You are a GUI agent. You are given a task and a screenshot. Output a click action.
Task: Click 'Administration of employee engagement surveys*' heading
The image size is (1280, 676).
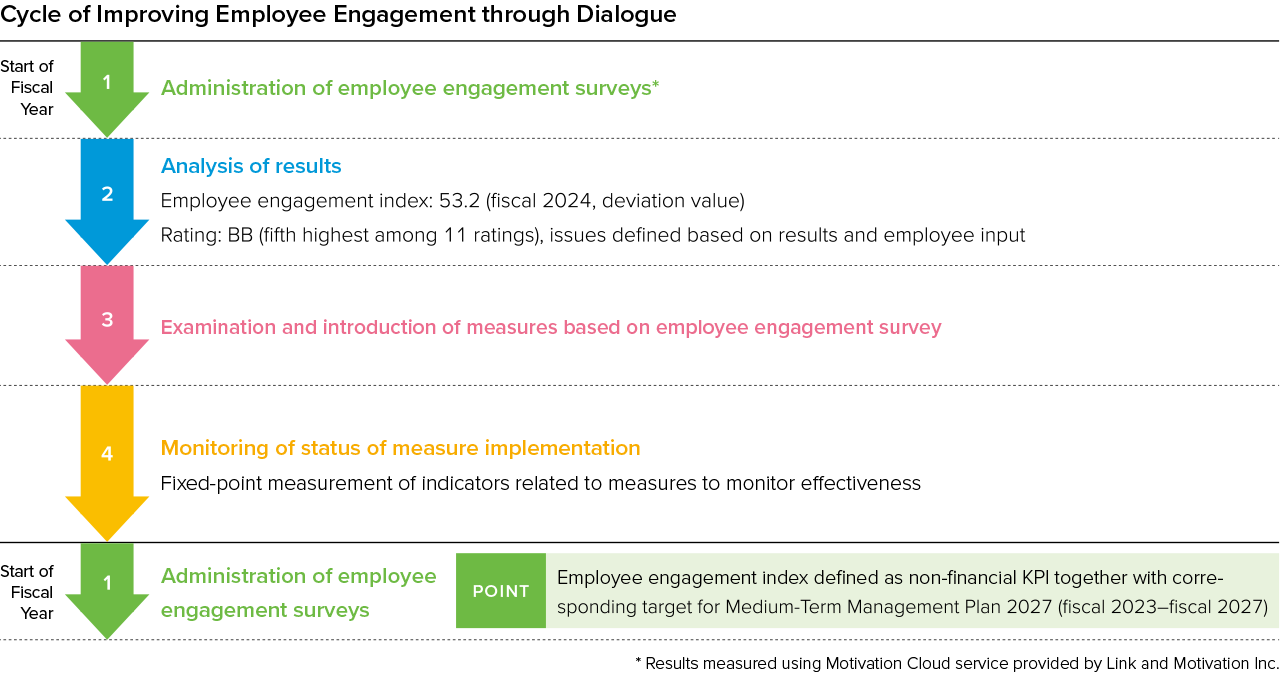pyautogui.click(x=410, y=88)
